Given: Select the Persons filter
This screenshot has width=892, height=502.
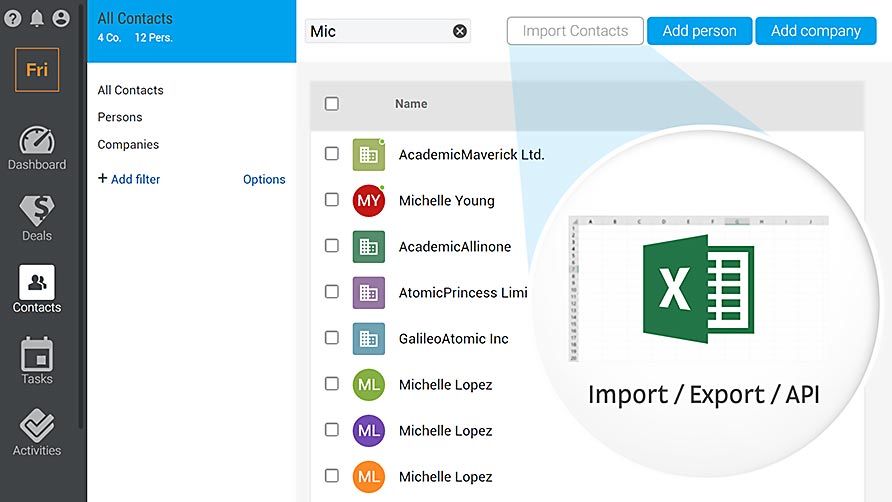Looking at the screenshot, I should pos(119,117).
